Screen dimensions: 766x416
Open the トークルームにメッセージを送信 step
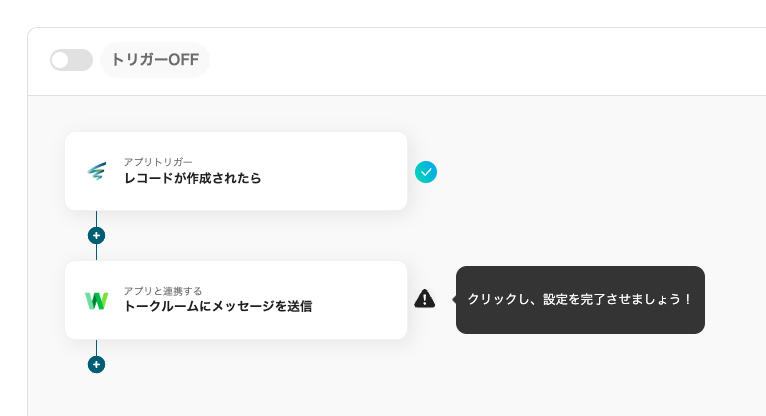tap(217, 307)
